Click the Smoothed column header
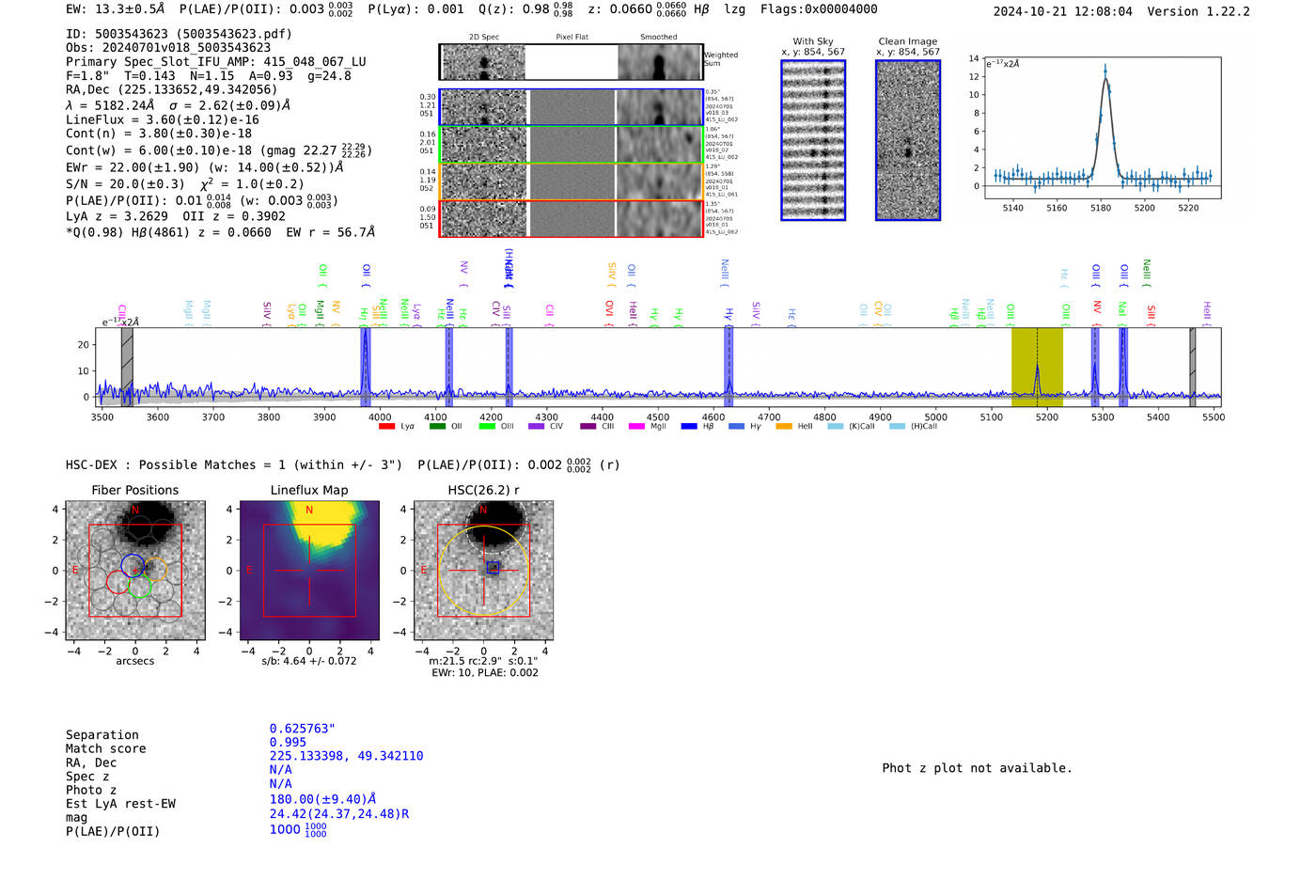 [658, 38]
